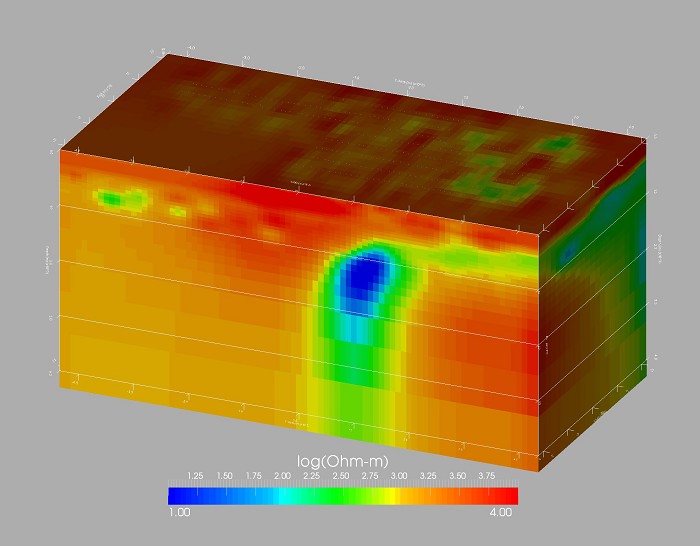Click the 1.00 minimum value label
This screenshot has height=546, width=700.
click(x=180, y=512)
